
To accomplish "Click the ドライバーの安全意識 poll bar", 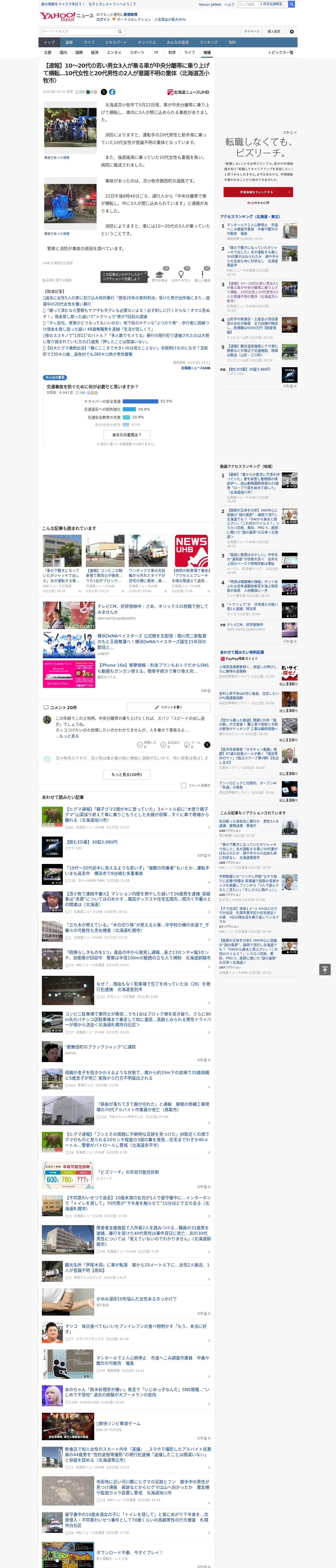I will tap(140, 401).
